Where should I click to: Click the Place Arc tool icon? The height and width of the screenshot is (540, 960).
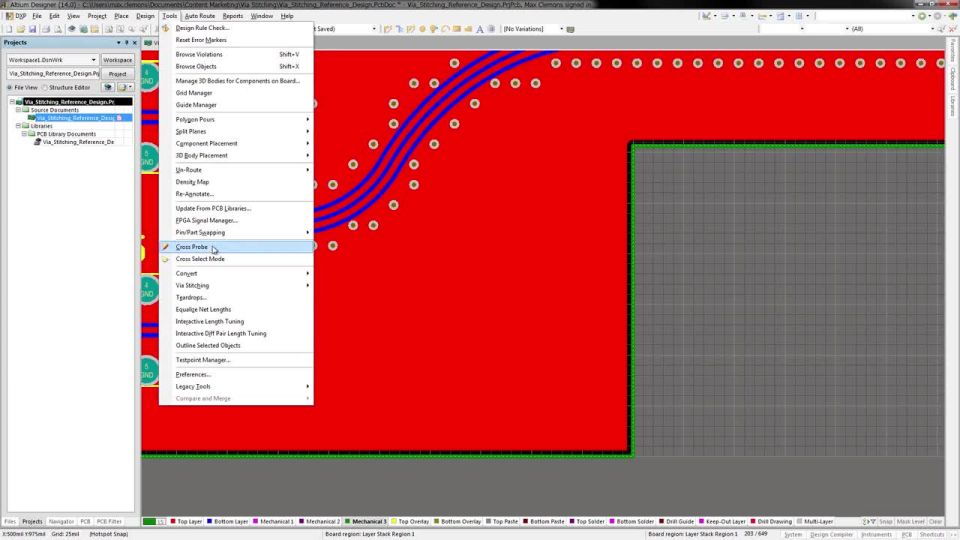point(446,29)
